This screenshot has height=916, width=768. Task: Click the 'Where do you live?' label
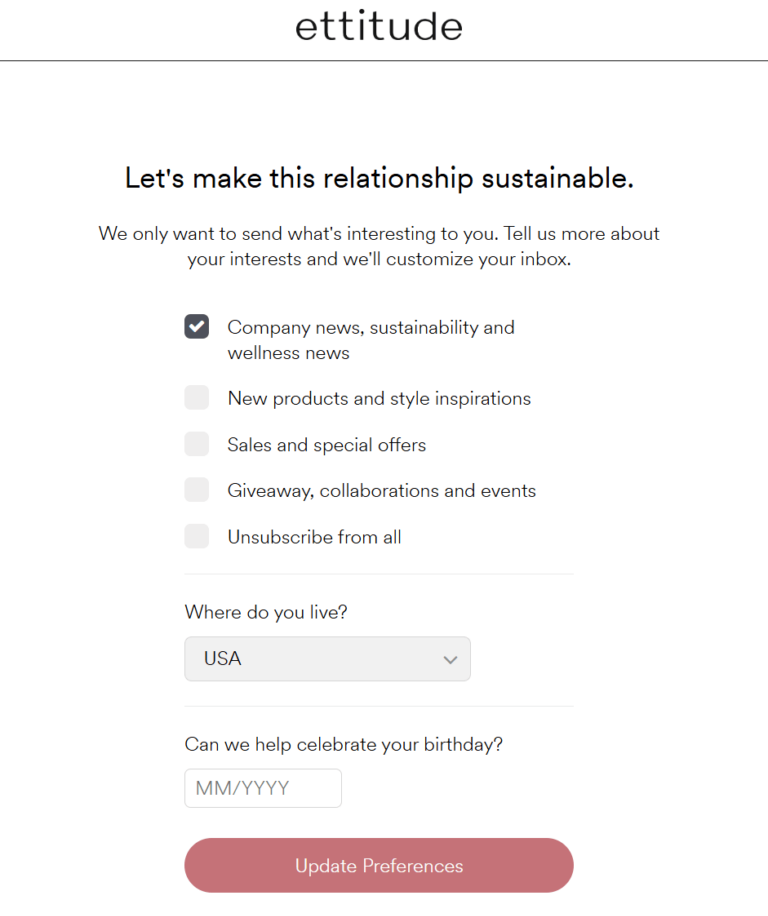click(x=266, y=612)
